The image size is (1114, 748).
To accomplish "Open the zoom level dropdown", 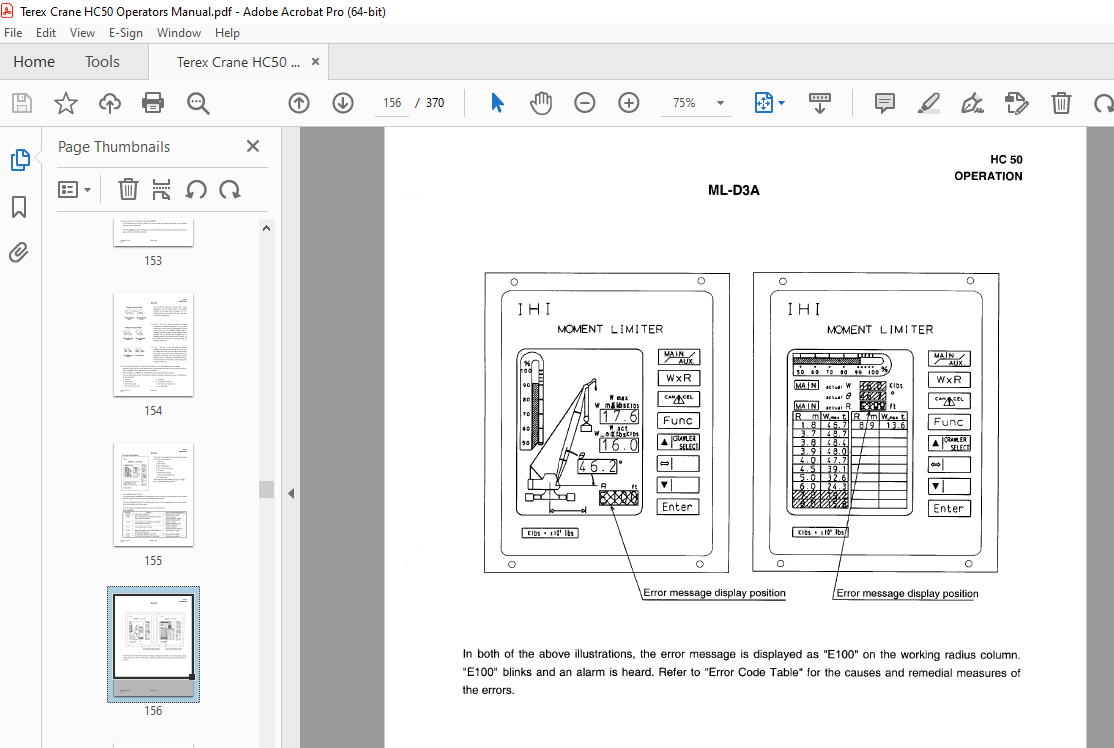I will point(720,103).
